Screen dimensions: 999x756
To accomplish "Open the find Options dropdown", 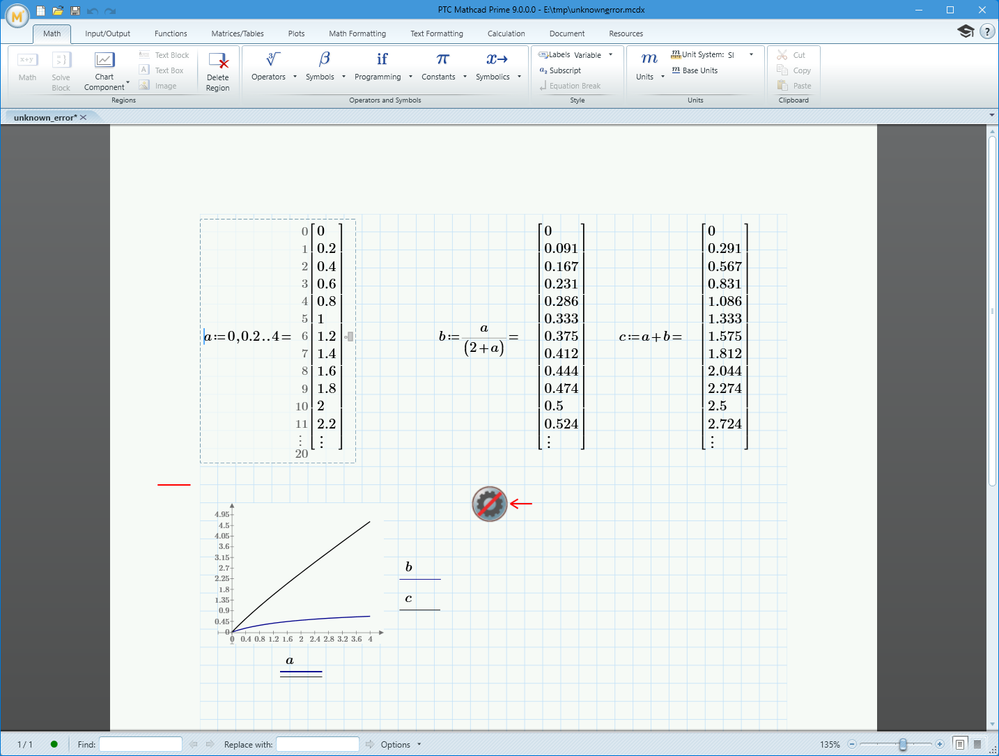I will (400, 744).
